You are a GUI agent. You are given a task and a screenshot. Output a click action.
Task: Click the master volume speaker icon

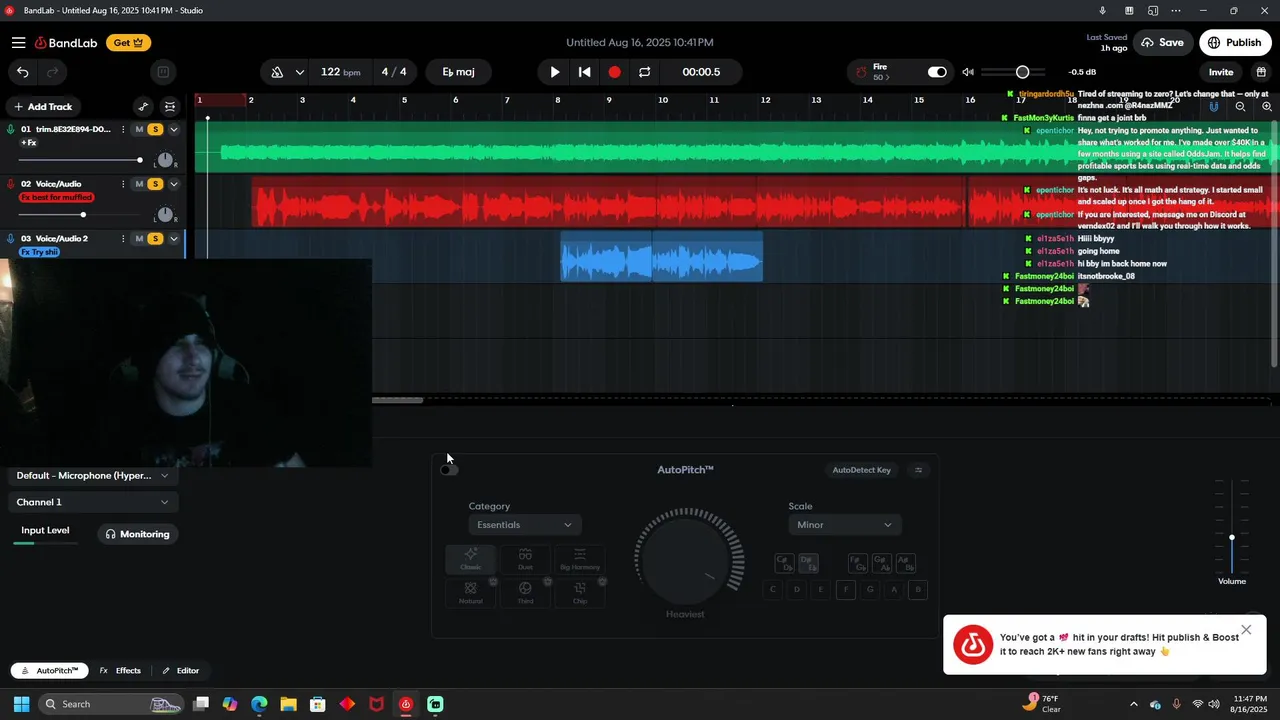pyautogui.click(x=968, y=72)
